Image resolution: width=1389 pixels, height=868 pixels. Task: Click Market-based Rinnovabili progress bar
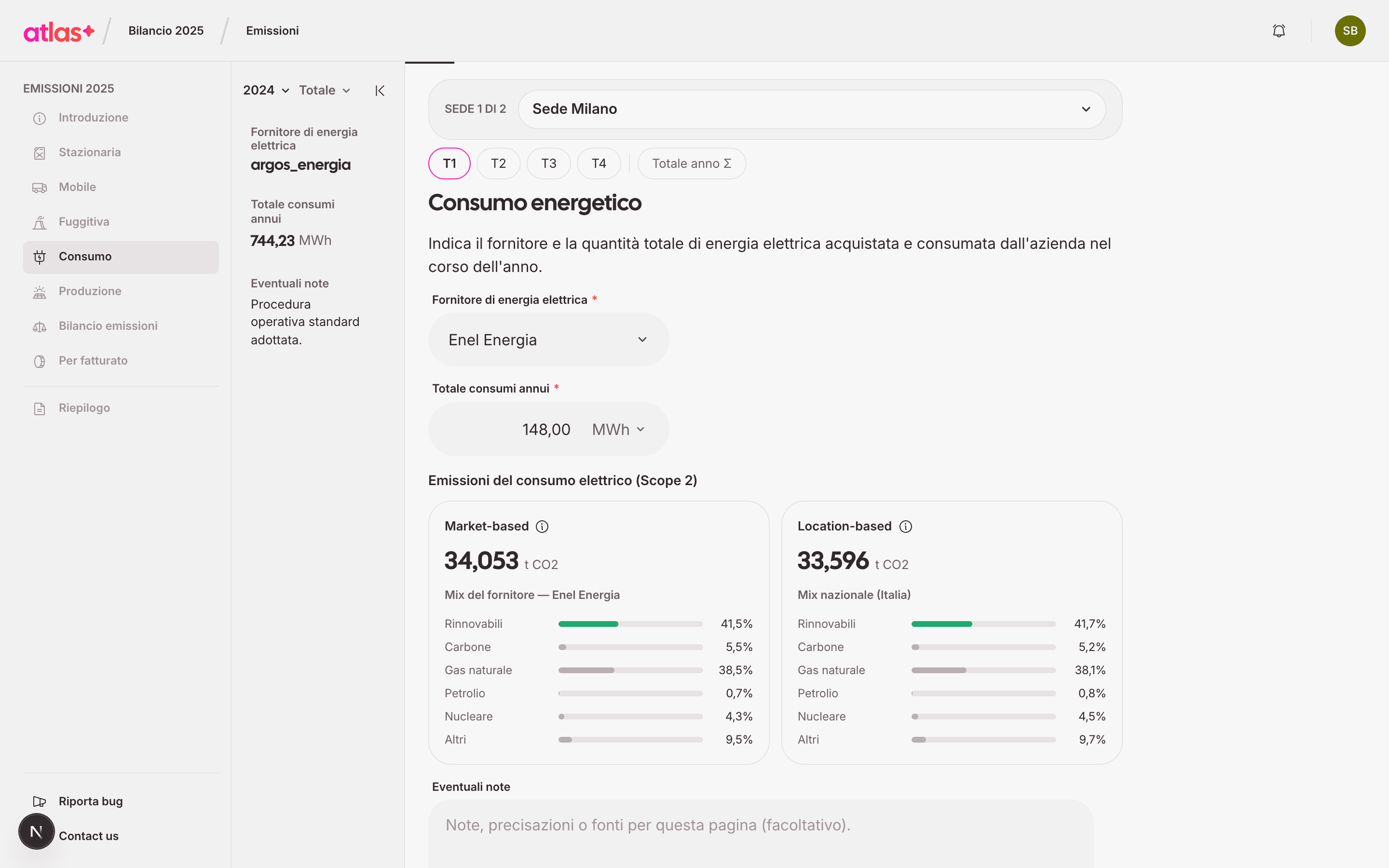click(x=630, y=624)
